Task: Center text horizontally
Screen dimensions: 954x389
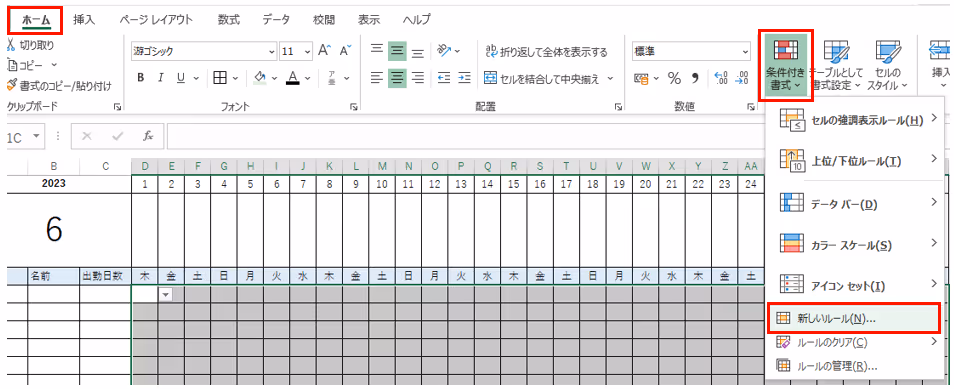Action: pos(397,78)
